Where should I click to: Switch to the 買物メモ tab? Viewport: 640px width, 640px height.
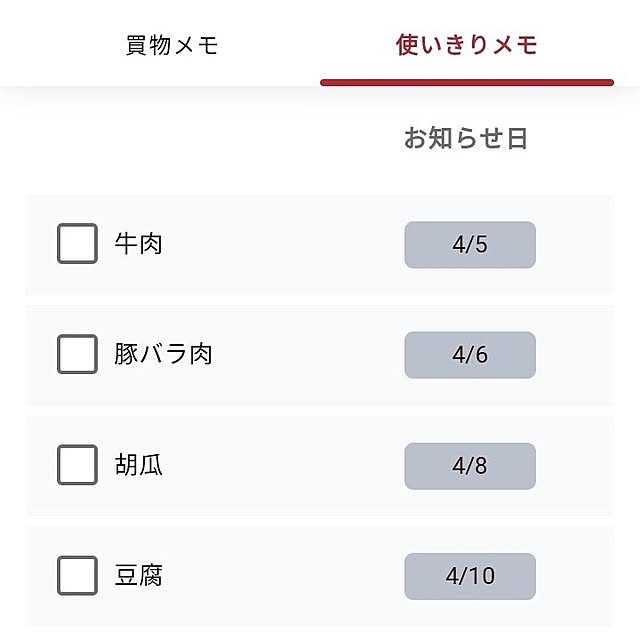172,45
